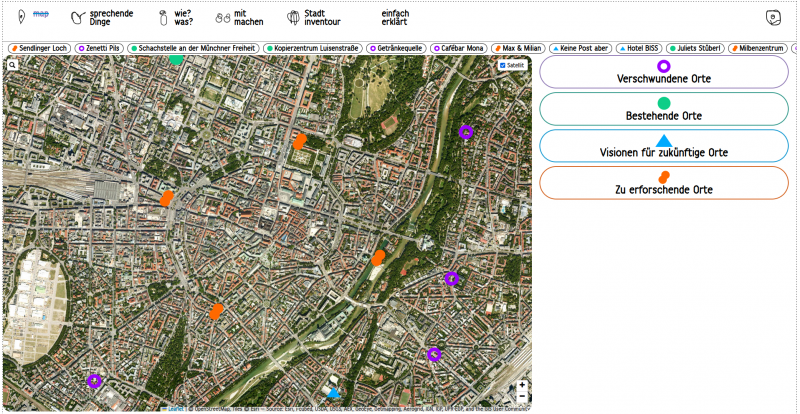Open the sprechende Dinge menu item
800x414 pixels.
[103, 17]
